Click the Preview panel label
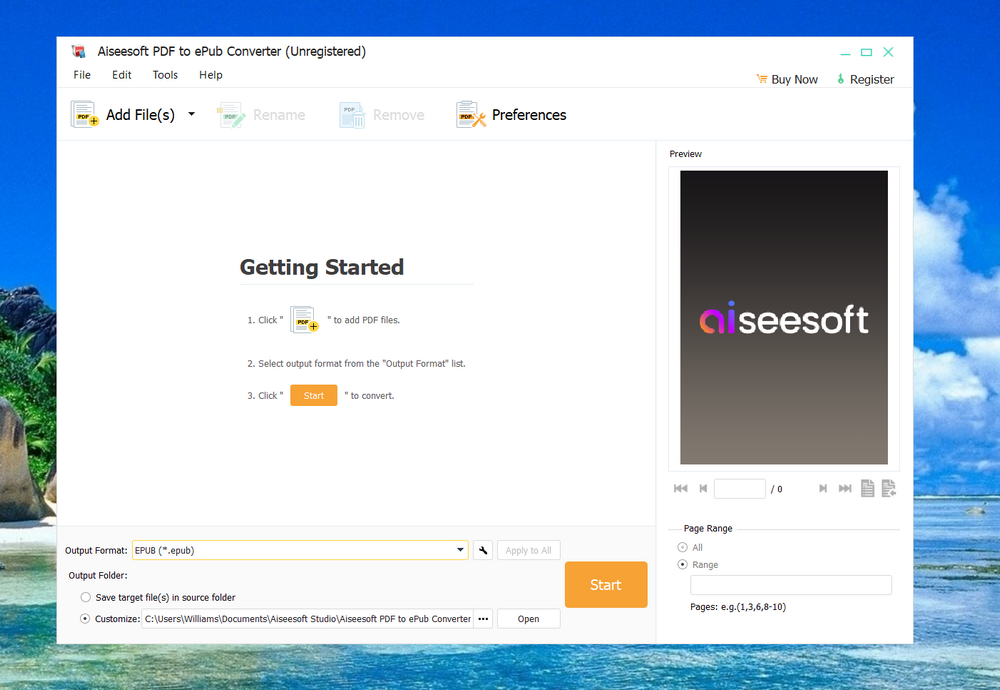 [x=686, y=154]
